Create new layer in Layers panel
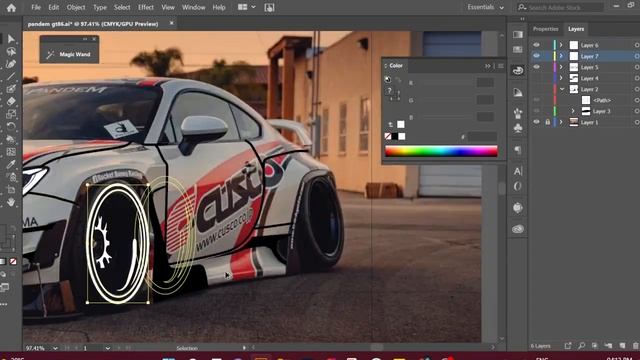This screenshot has height=360, width=640. pyautogui.click(x=622, y=346)
